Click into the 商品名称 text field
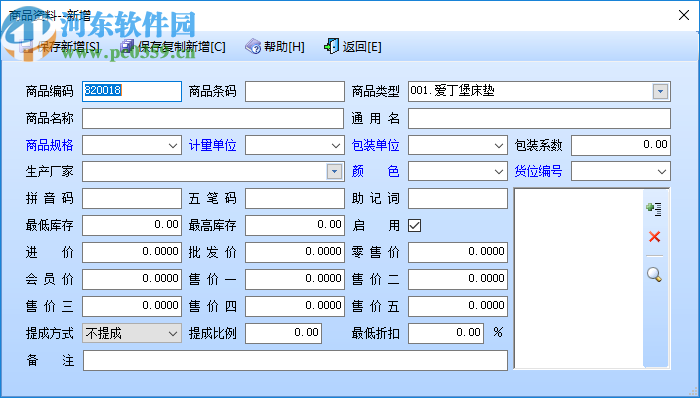Screen dimensions: 700x398 [213, 119]
